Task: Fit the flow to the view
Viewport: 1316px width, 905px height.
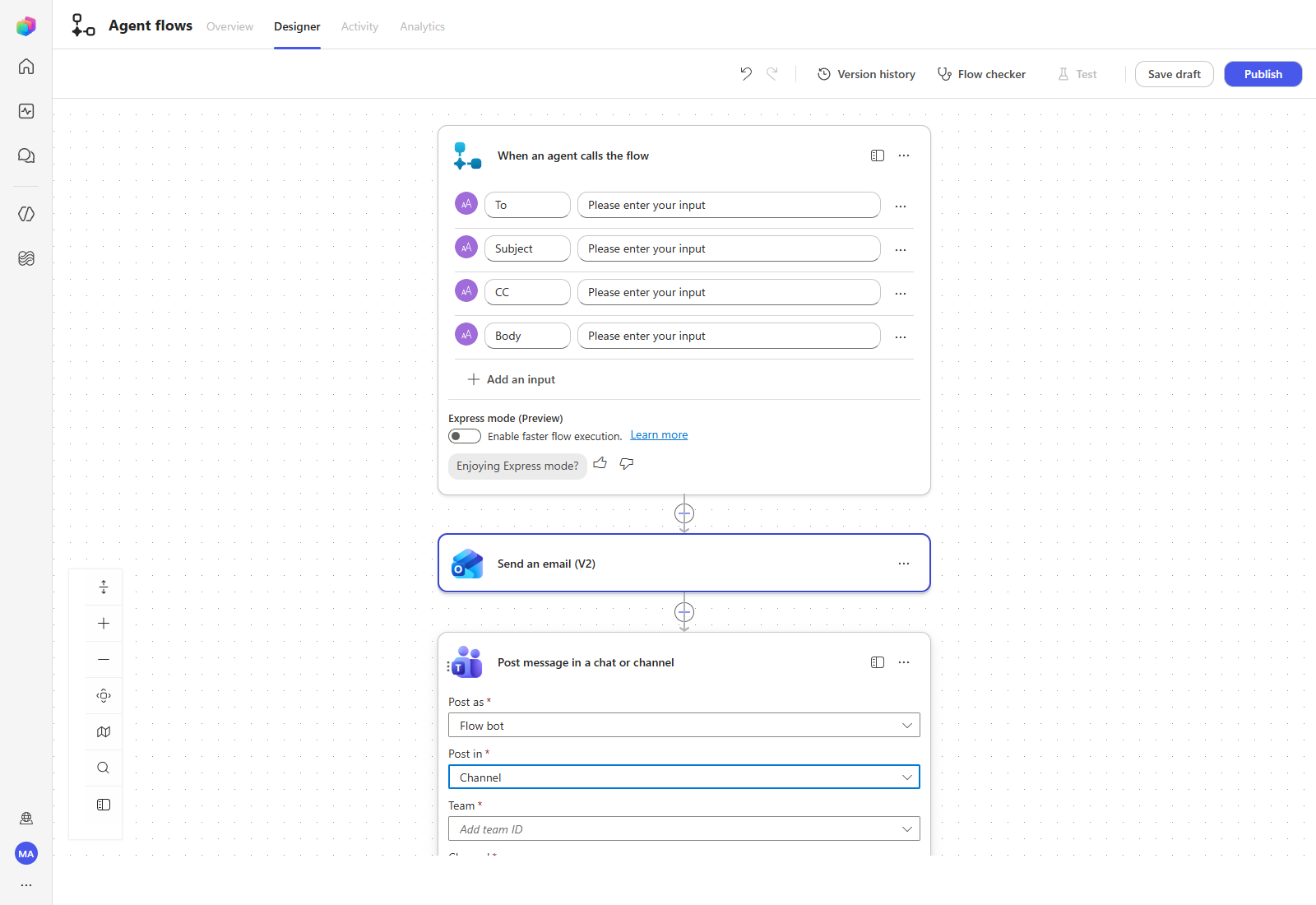Action: pyautogui.click(x=104, y=696)
